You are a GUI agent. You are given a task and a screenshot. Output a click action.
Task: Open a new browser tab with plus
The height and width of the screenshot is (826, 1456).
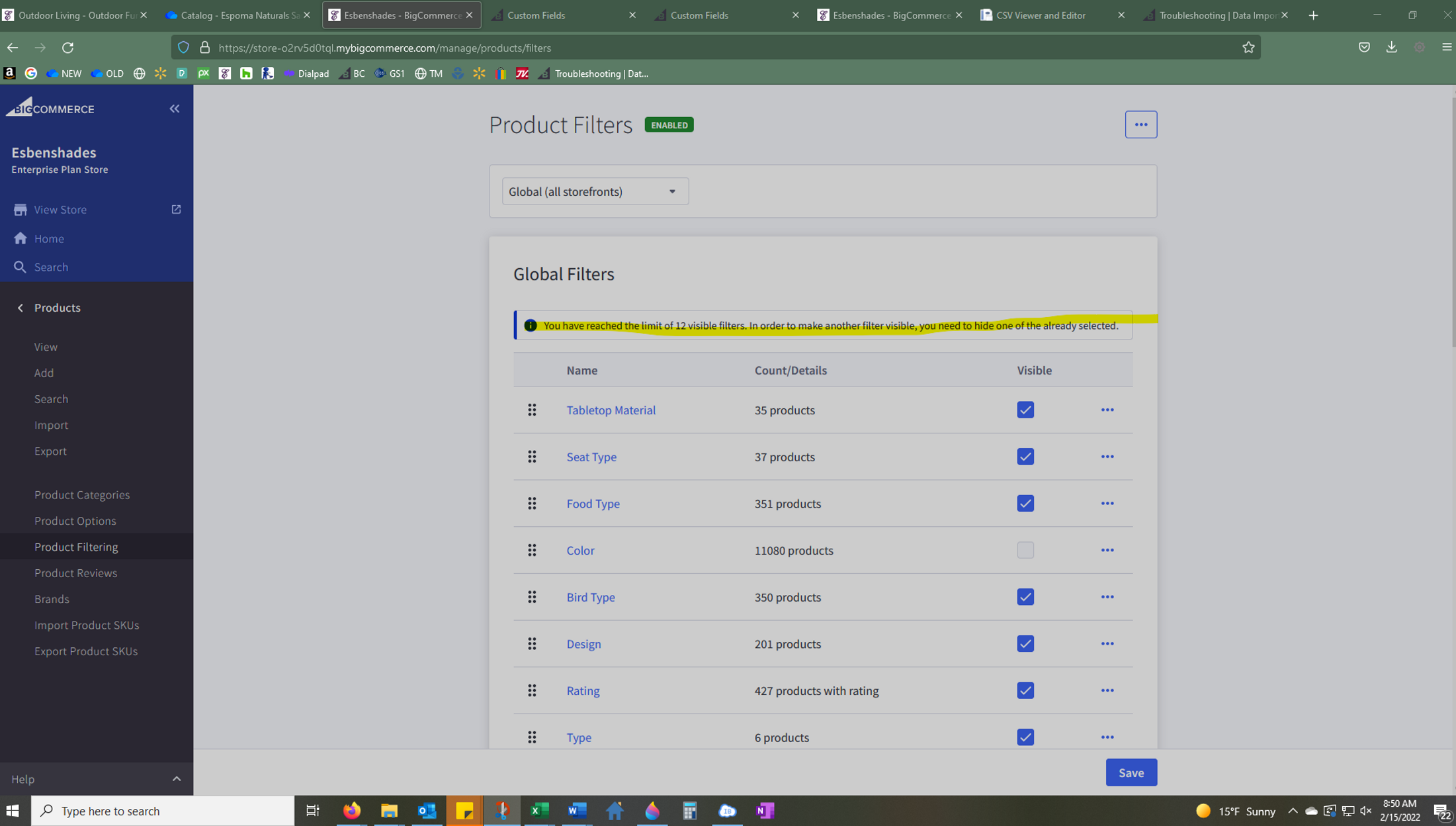coord(1313,15)
